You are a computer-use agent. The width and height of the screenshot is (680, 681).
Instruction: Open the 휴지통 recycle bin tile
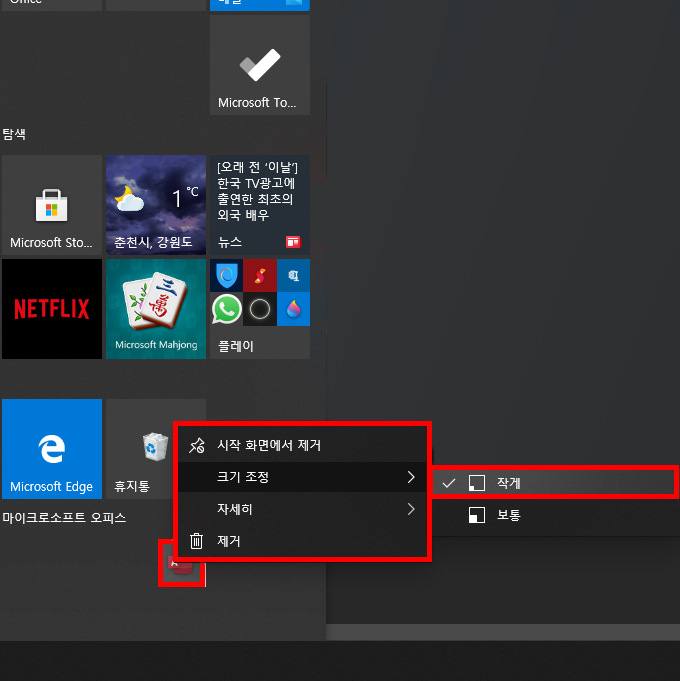click(139, 449)
